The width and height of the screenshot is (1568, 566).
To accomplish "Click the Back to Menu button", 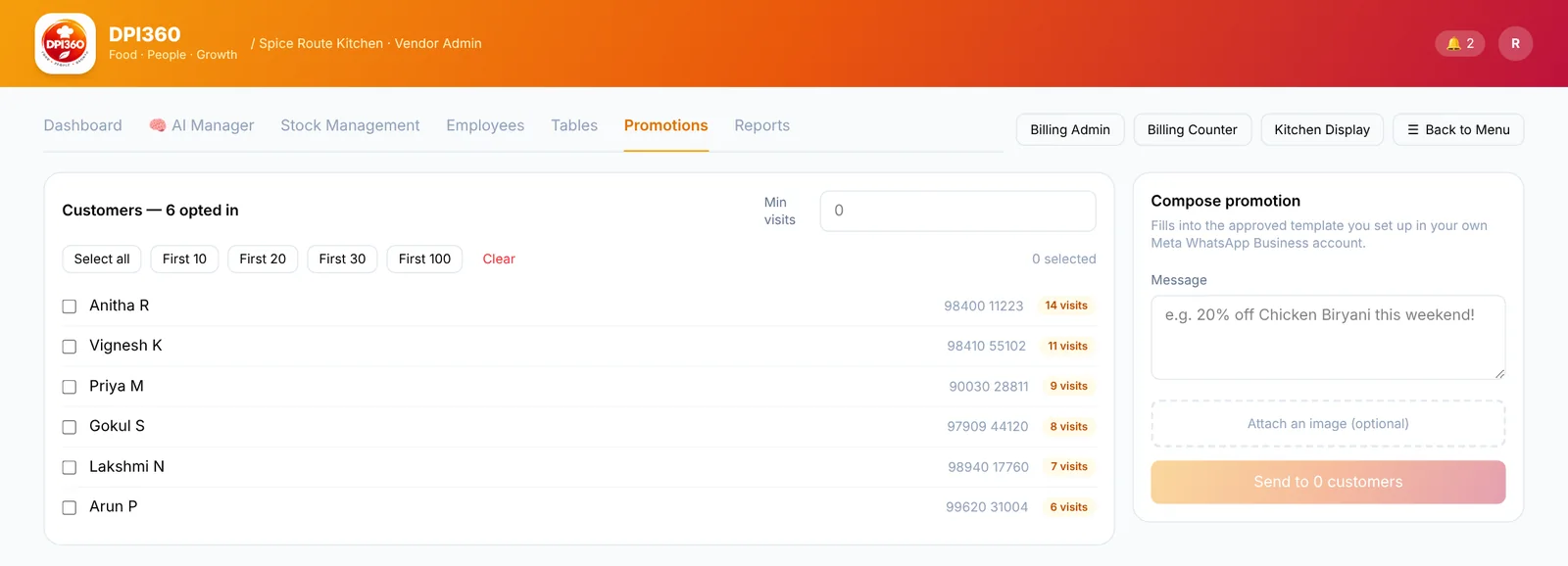I will pyautogui.click(x=1458, y=129).
